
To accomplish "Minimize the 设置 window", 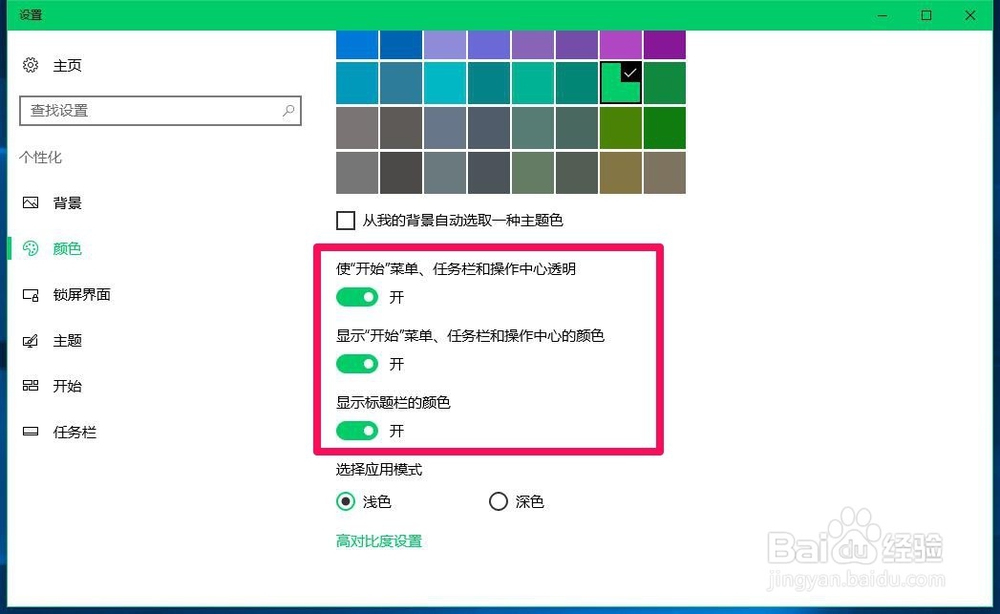I will 883,15.
